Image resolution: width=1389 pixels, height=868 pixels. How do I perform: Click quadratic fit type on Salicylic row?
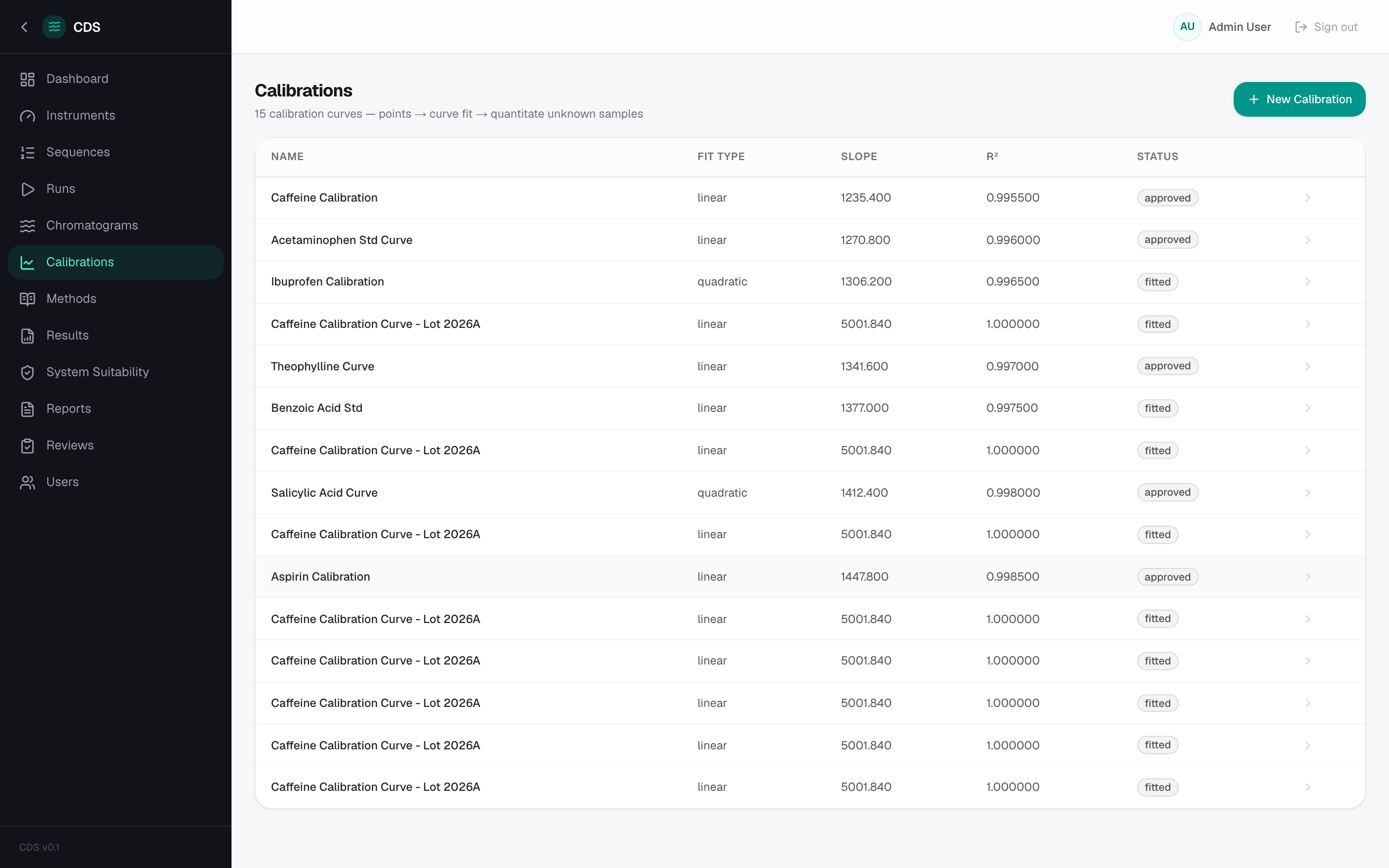722,492
